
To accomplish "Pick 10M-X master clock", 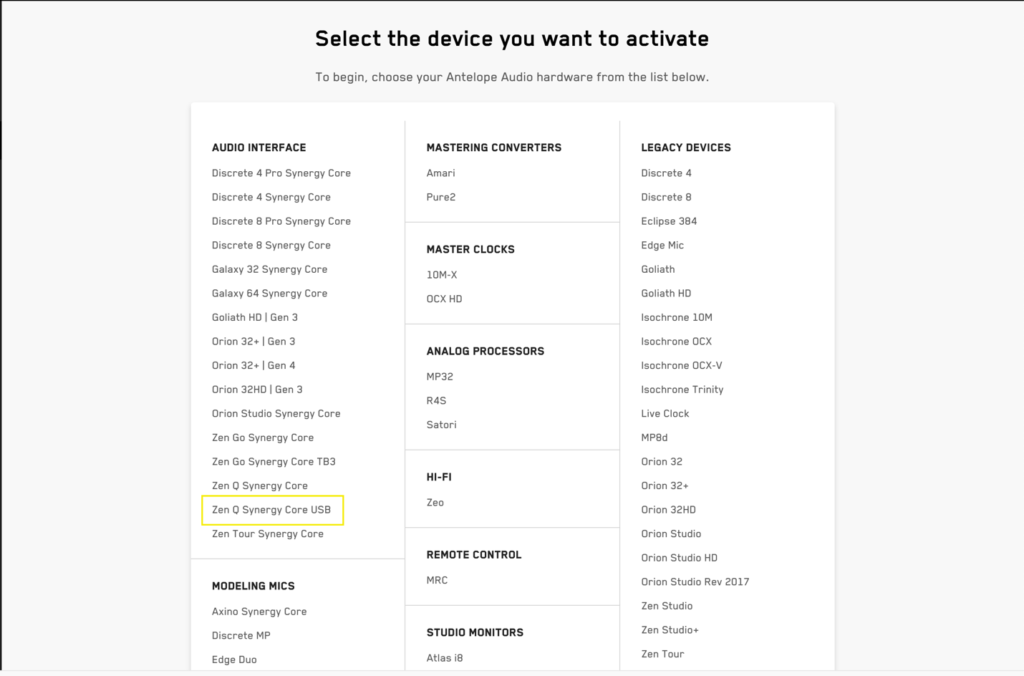I will (x=441, y=275).
